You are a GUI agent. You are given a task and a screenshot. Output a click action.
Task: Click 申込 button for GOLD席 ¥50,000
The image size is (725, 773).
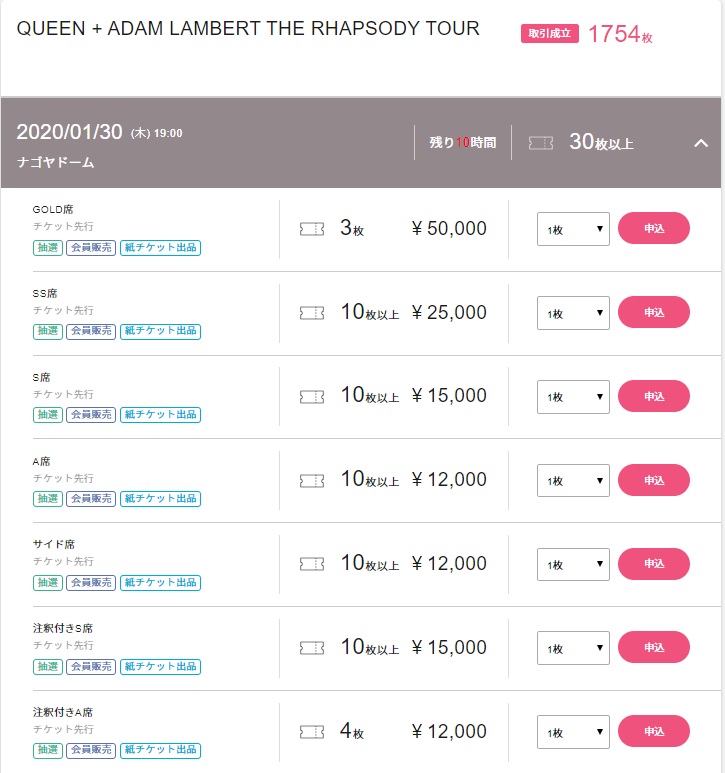coord(654,228)
